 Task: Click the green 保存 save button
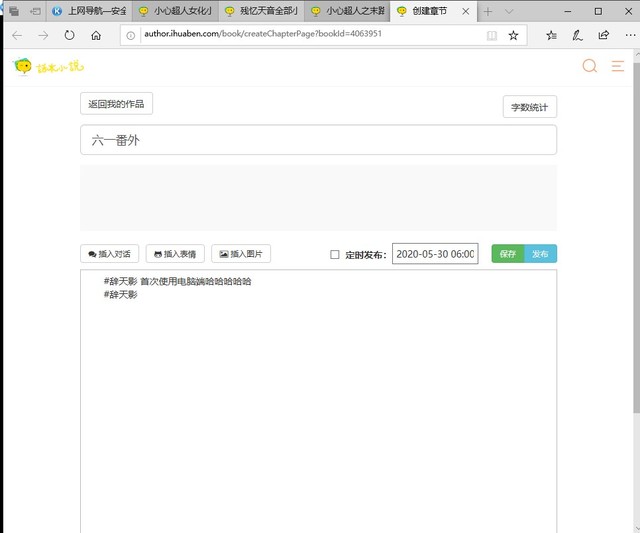507,254
